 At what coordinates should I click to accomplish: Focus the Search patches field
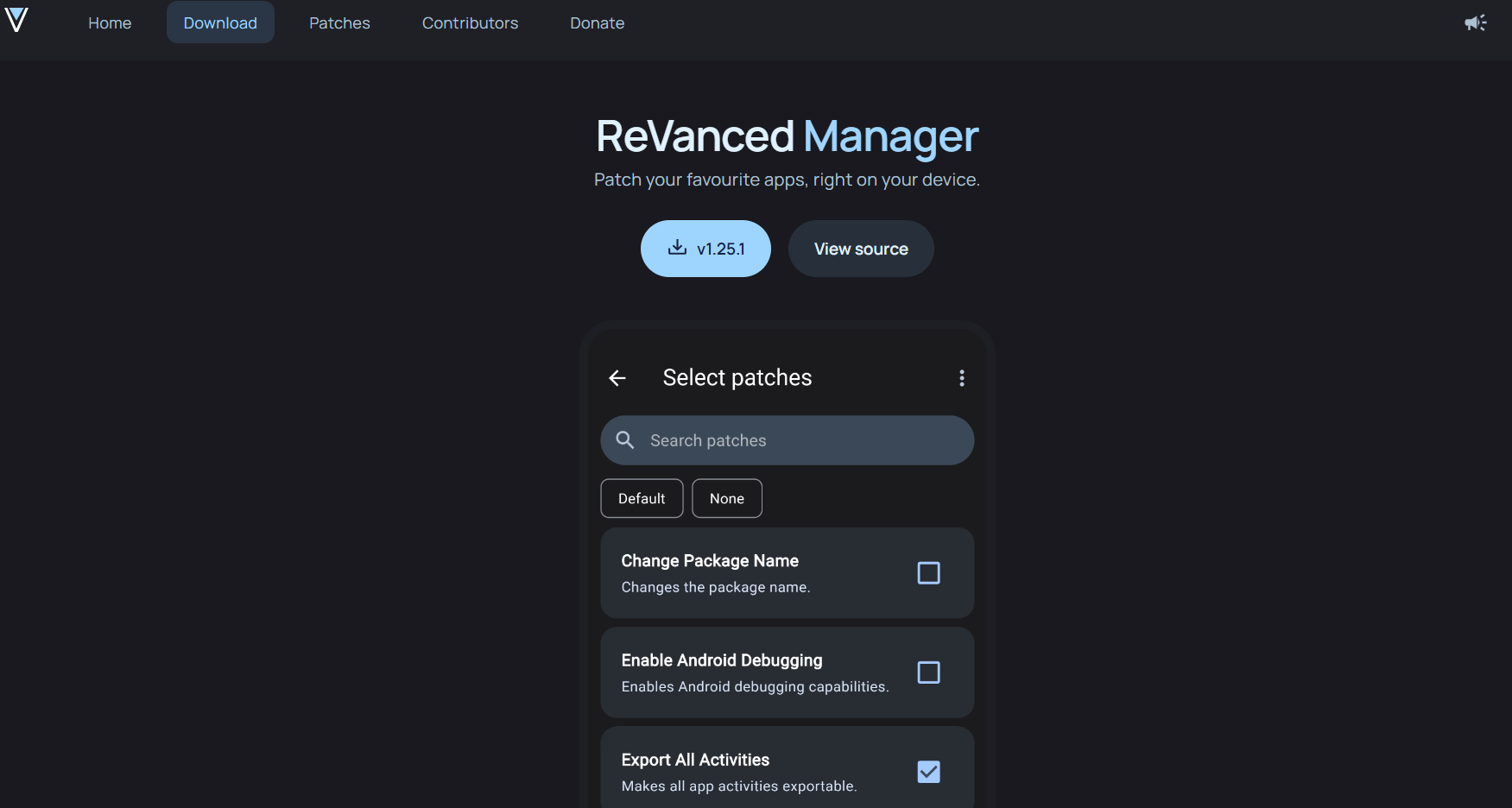788,440
